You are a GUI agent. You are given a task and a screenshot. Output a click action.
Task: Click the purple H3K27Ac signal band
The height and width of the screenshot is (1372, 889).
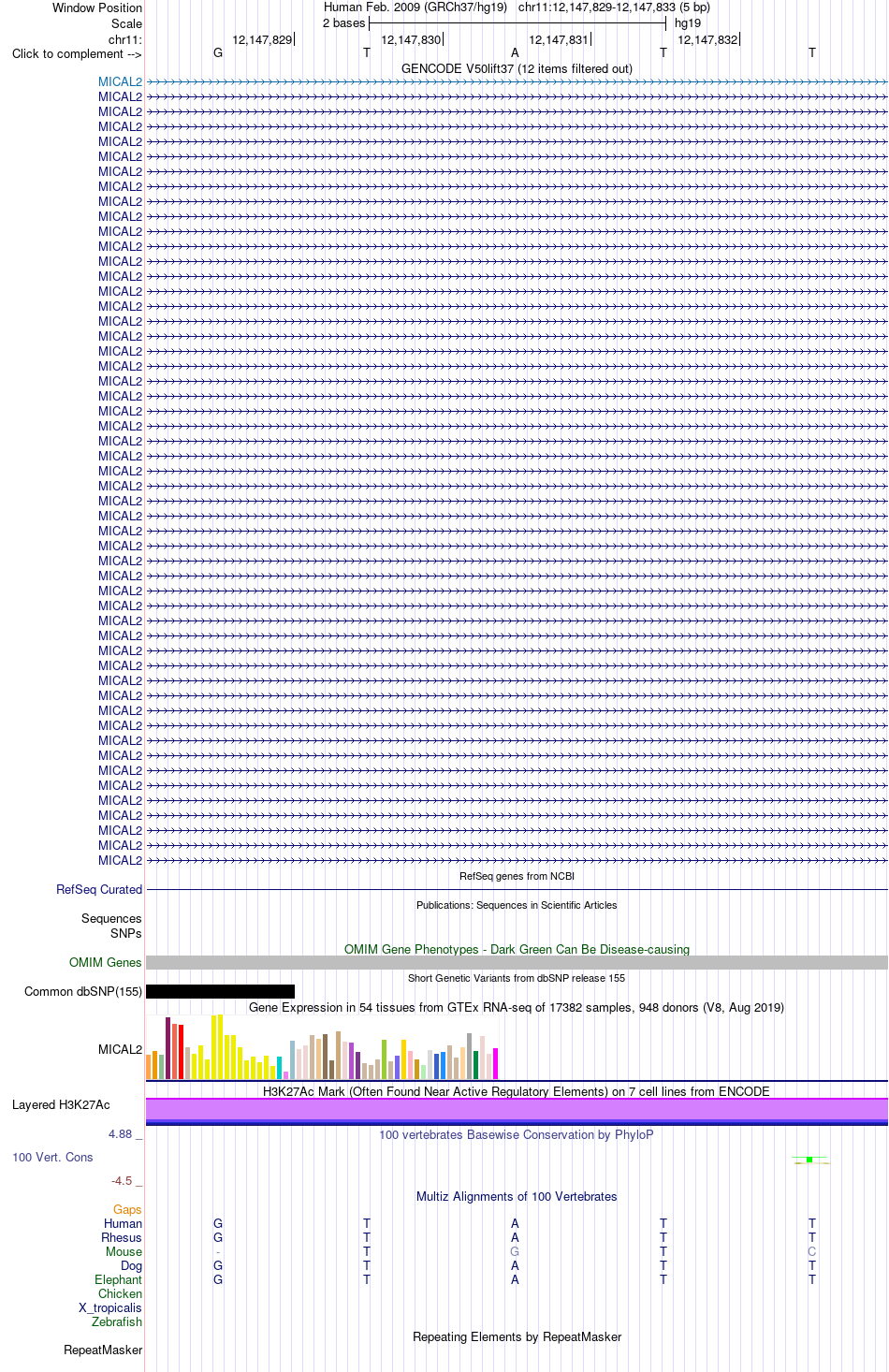(517, 1109)
